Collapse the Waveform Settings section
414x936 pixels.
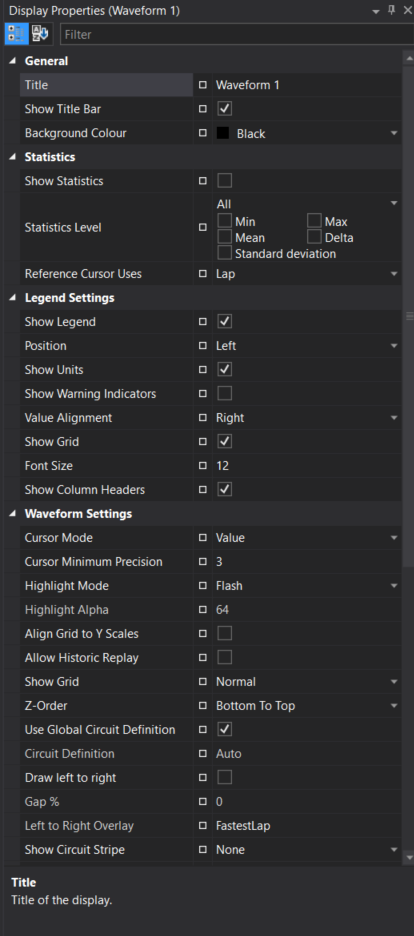coord(13,513)
